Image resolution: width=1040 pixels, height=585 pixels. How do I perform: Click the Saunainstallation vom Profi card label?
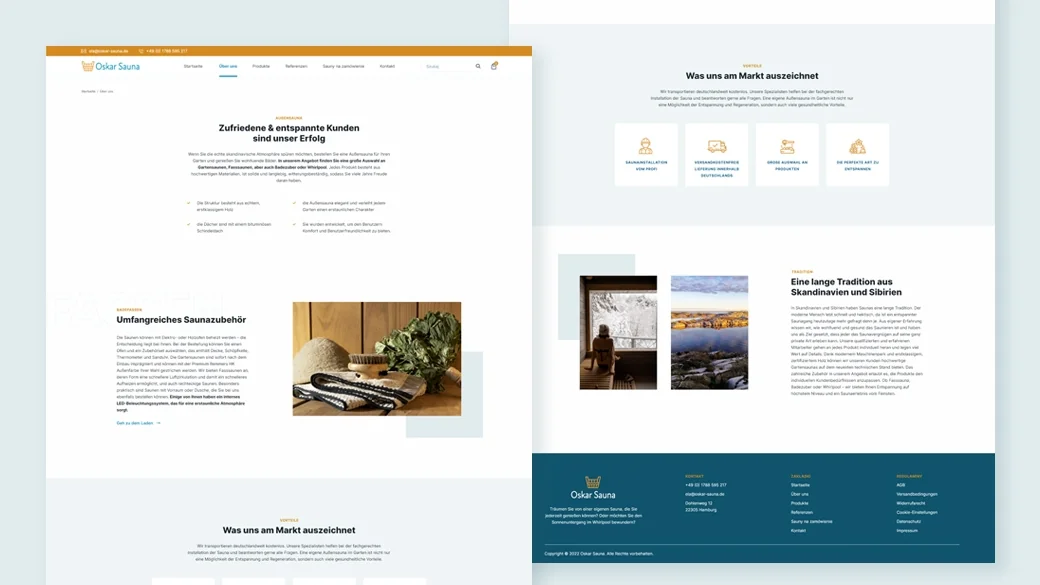click(x=646, y=166)
